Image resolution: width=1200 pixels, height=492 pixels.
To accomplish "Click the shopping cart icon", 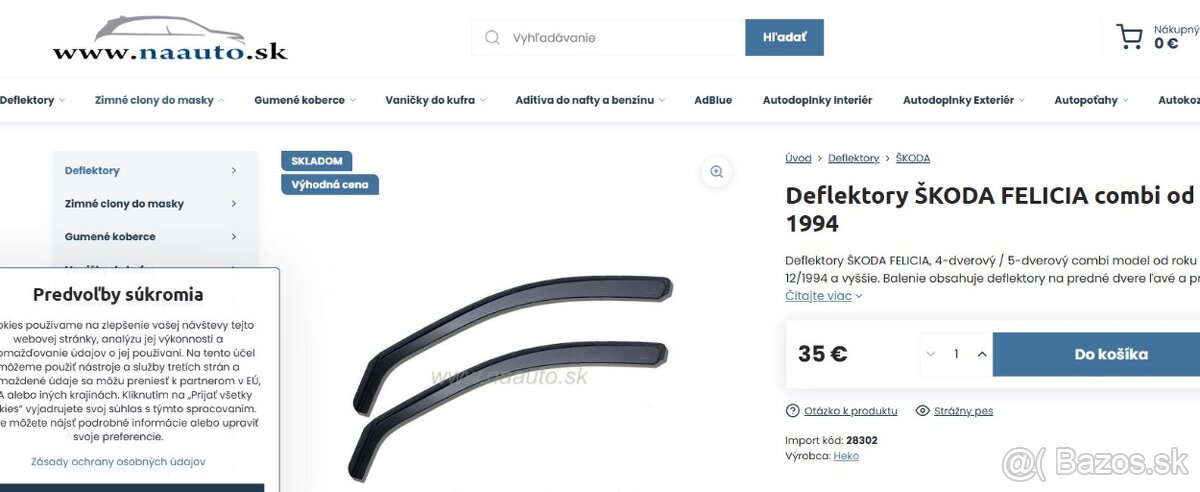I will 1129,37.
